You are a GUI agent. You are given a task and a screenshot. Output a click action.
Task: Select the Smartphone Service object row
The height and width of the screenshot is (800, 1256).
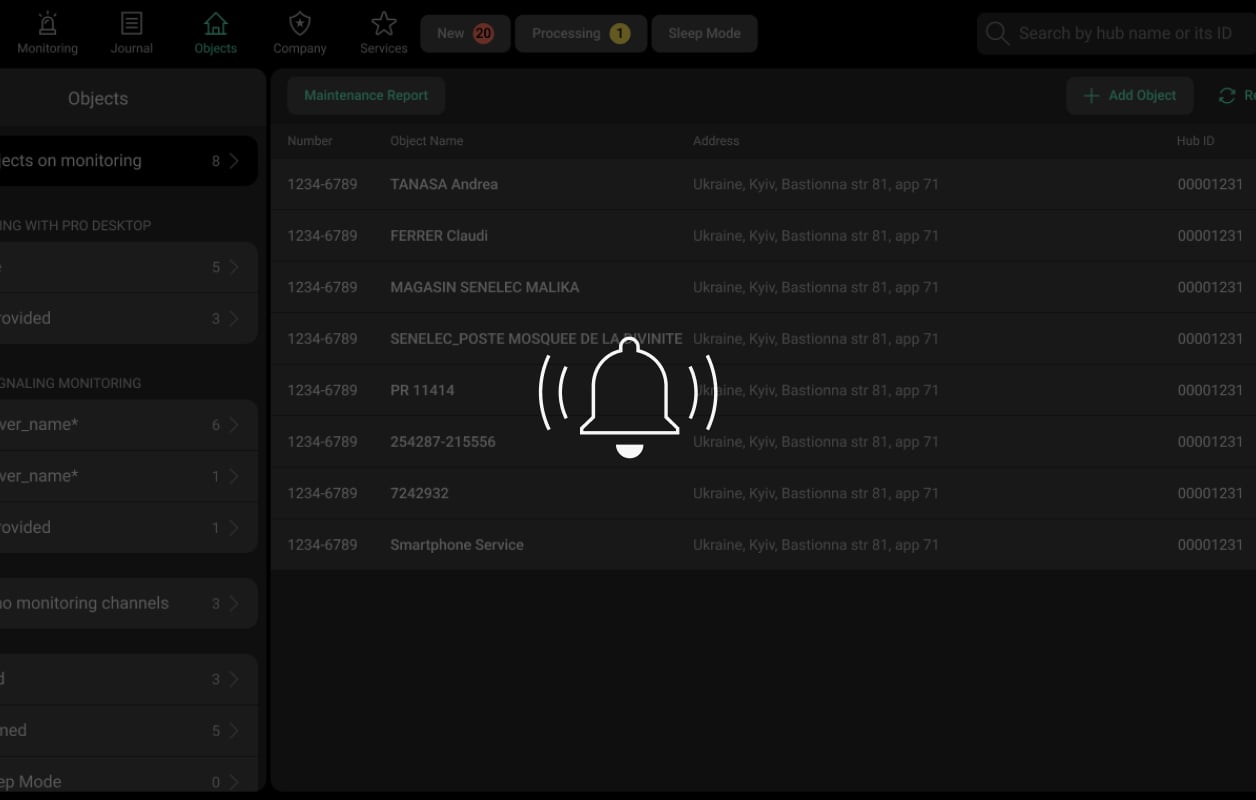pyautogui.click(x=457, y=545)
